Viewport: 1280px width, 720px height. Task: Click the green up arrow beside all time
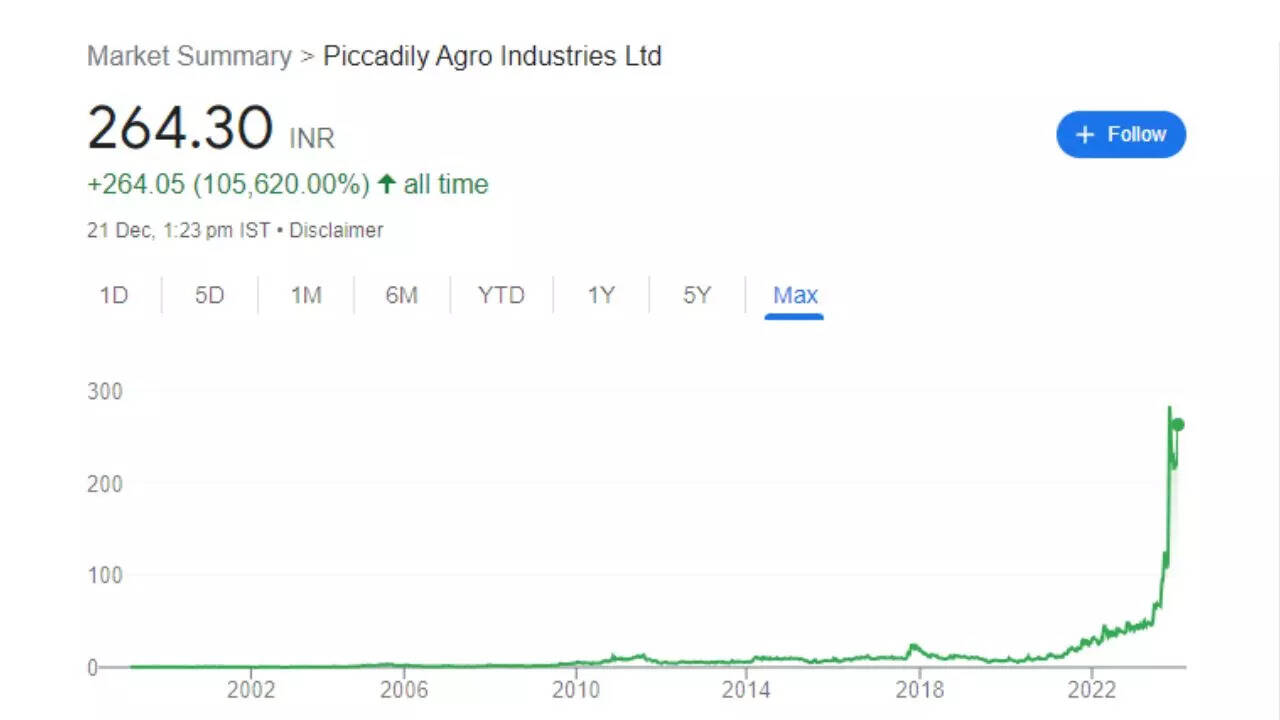click(x=386, y=184)
